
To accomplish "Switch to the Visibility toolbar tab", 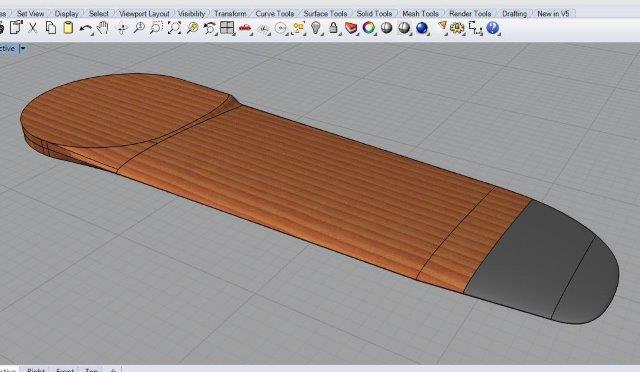I will [x=192, y=13].
